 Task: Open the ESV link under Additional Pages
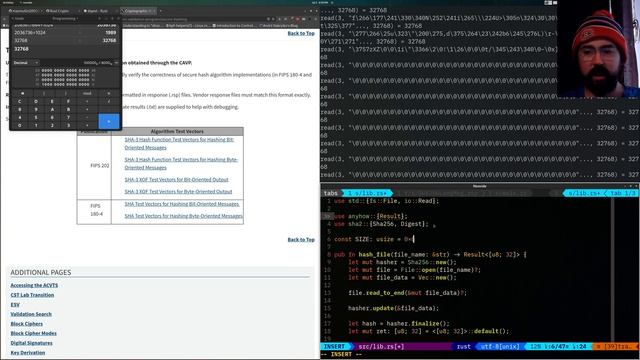[x=15, y=304]
